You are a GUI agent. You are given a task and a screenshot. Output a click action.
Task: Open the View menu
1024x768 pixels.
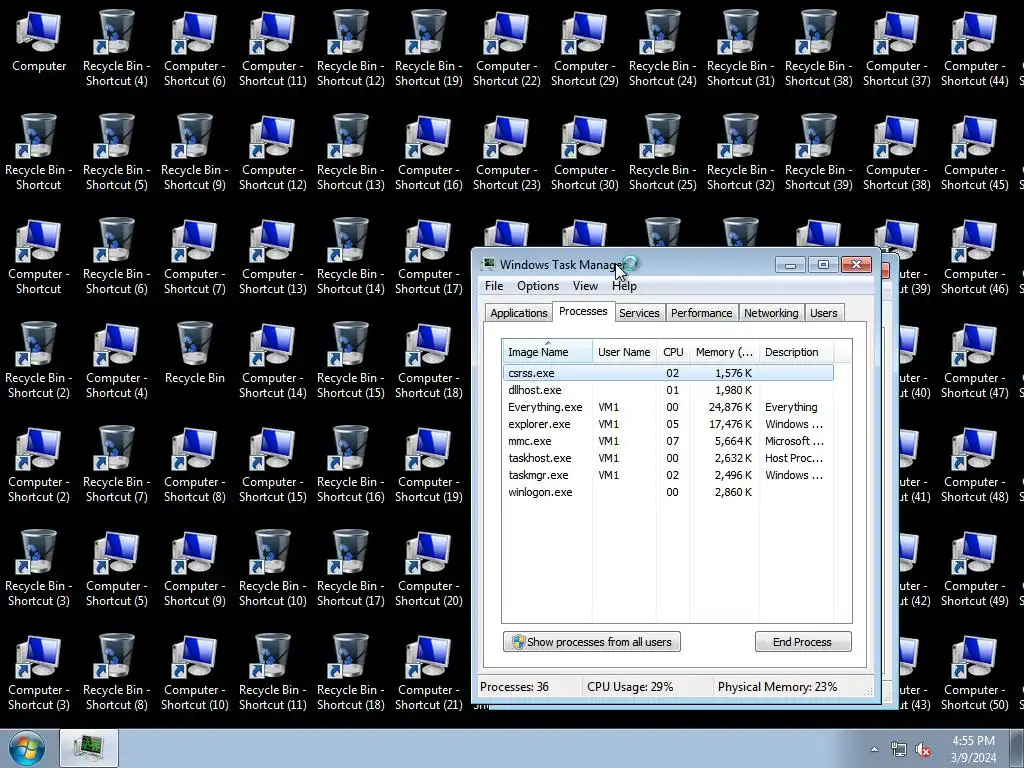pos(585,286)
